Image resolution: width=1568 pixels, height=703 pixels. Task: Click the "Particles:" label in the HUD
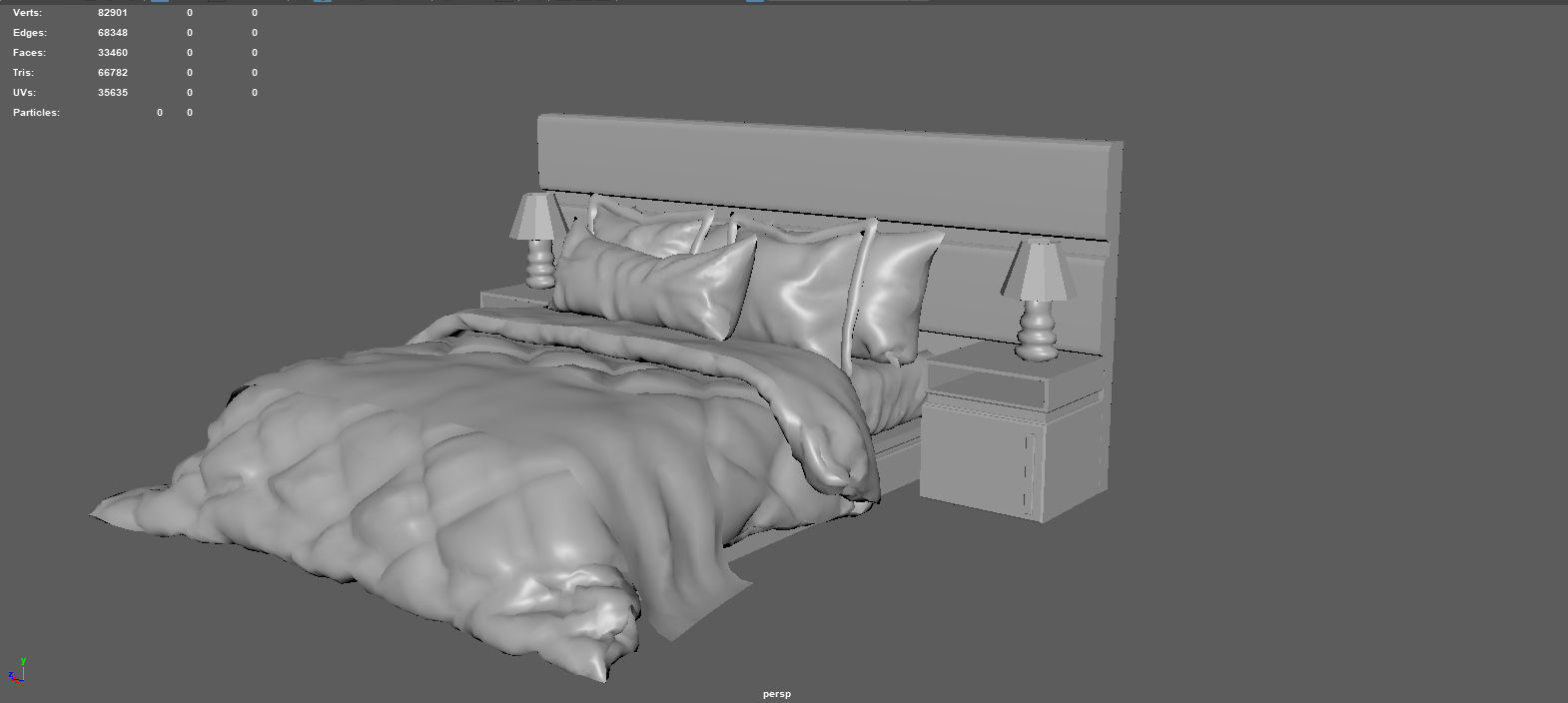point(36,113)
